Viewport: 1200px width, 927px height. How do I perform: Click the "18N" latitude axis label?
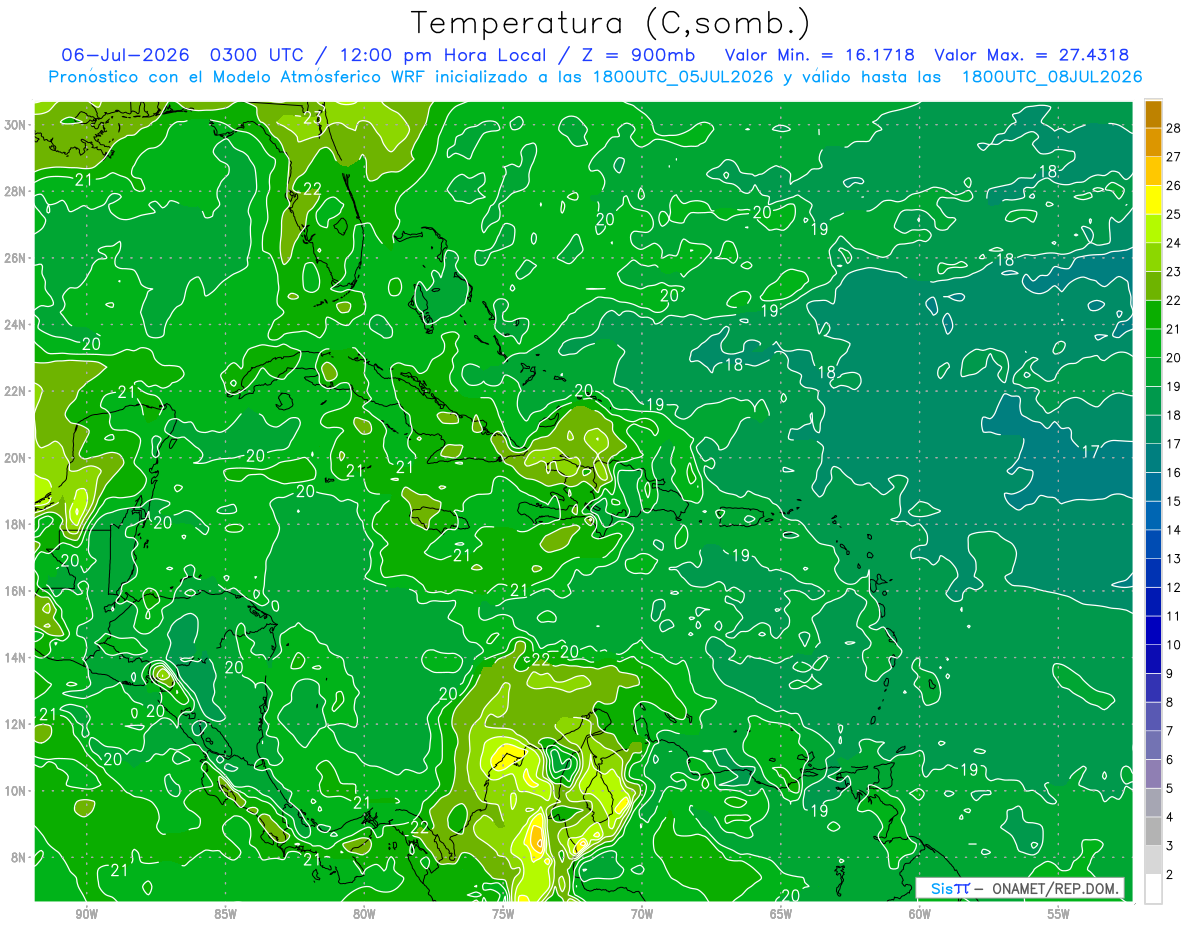15,524
